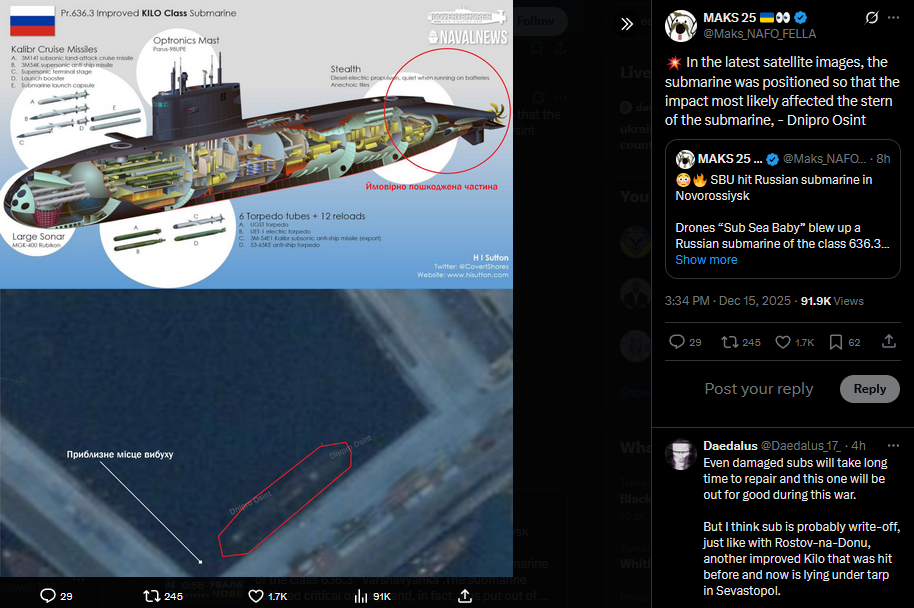This screenshot has width=914, height=608.
Task: Click reply icon under the image
Action: pos(48,596)
